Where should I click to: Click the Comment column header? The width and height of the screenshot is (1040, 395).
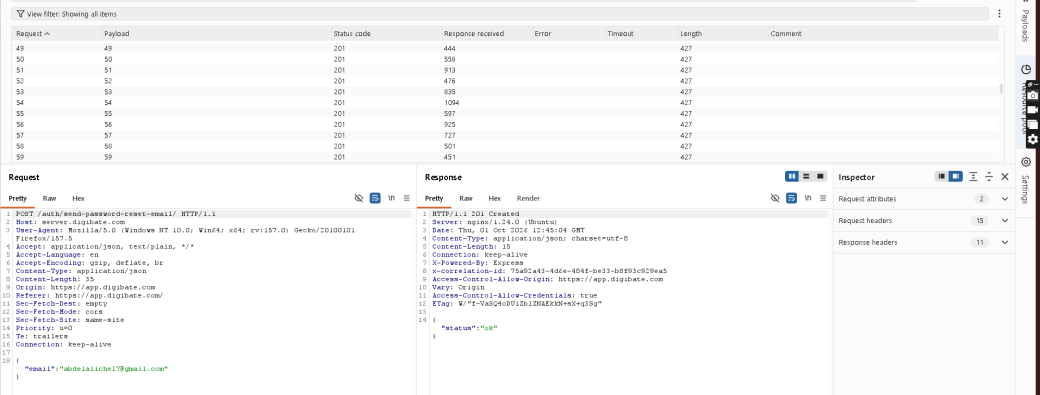click(883, 34)
